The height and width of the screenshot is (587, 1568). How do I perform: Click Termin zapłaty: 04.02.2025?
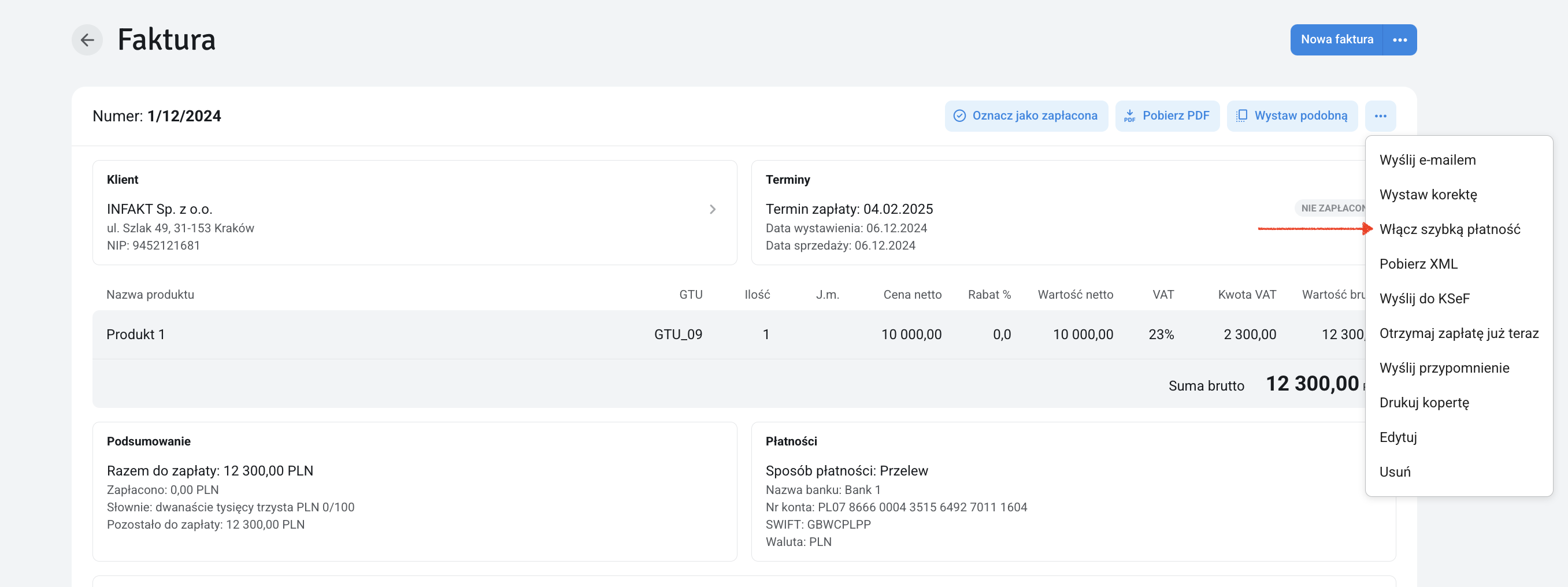pyautogui.click(x=849, y=209)
